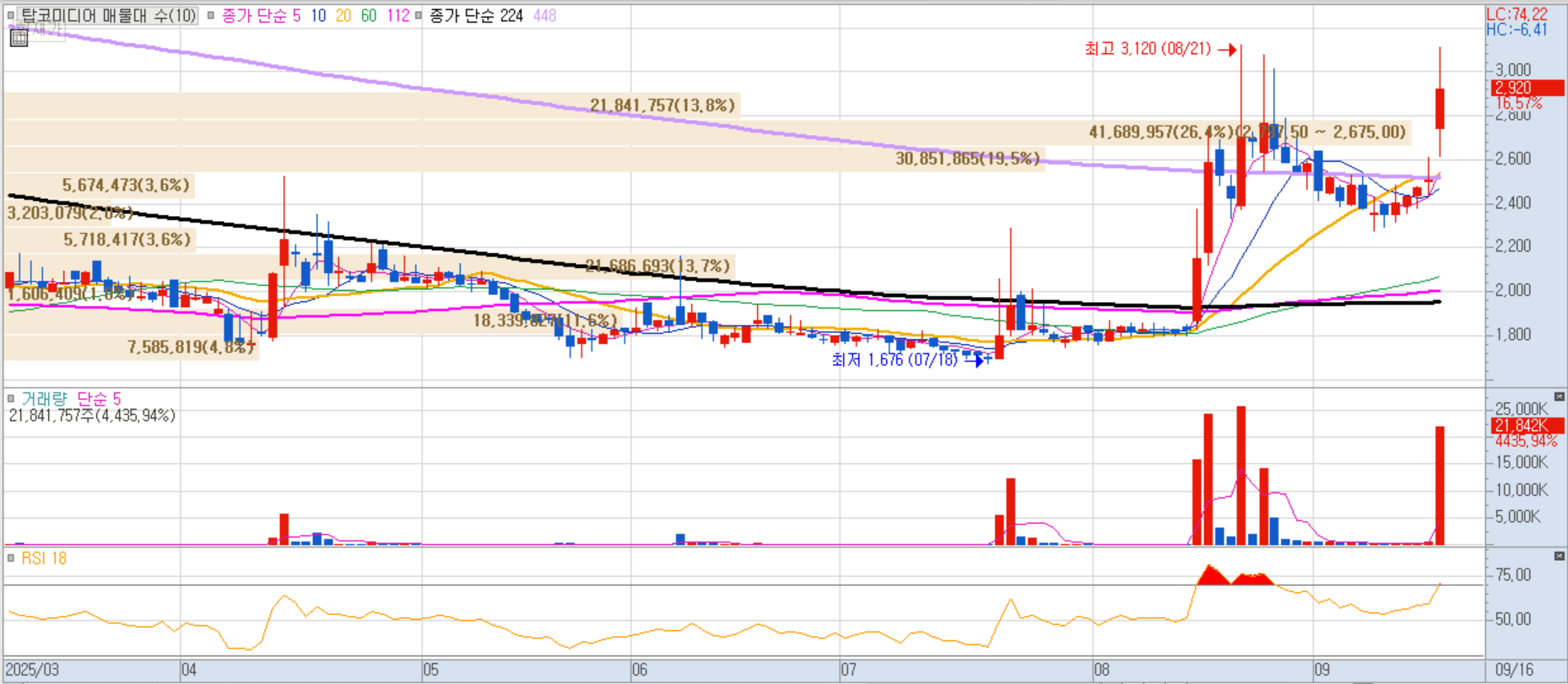
Task: Click the 2,200 price axis label
Action: point(1513,246)
